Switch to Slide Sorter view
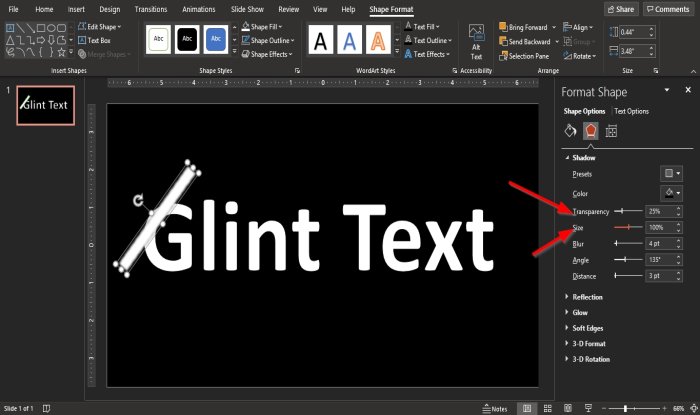Screen dimensions: 700x415 tap(547, 408)
